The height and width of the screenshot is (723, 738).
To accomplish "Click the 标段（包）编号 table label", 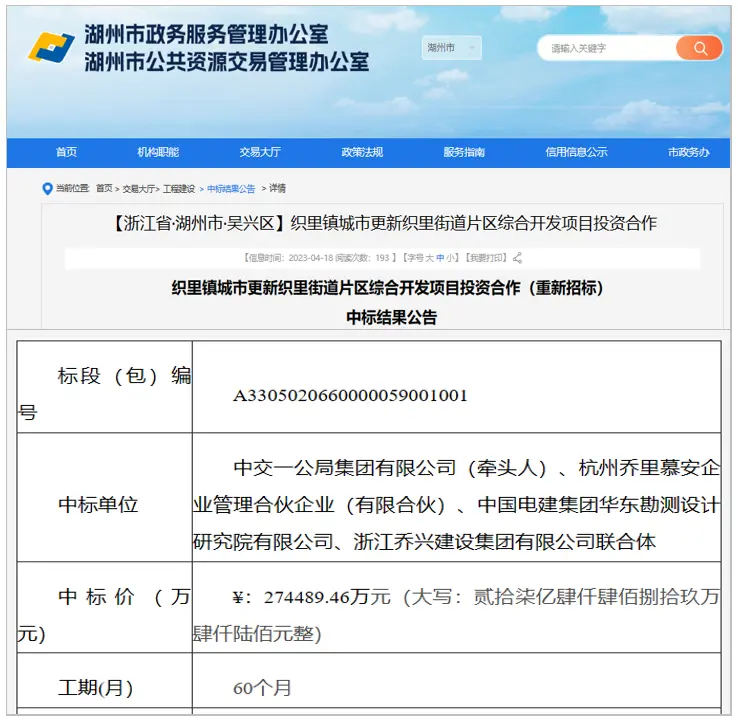I will pyautogui.click(x=104, y=394).
